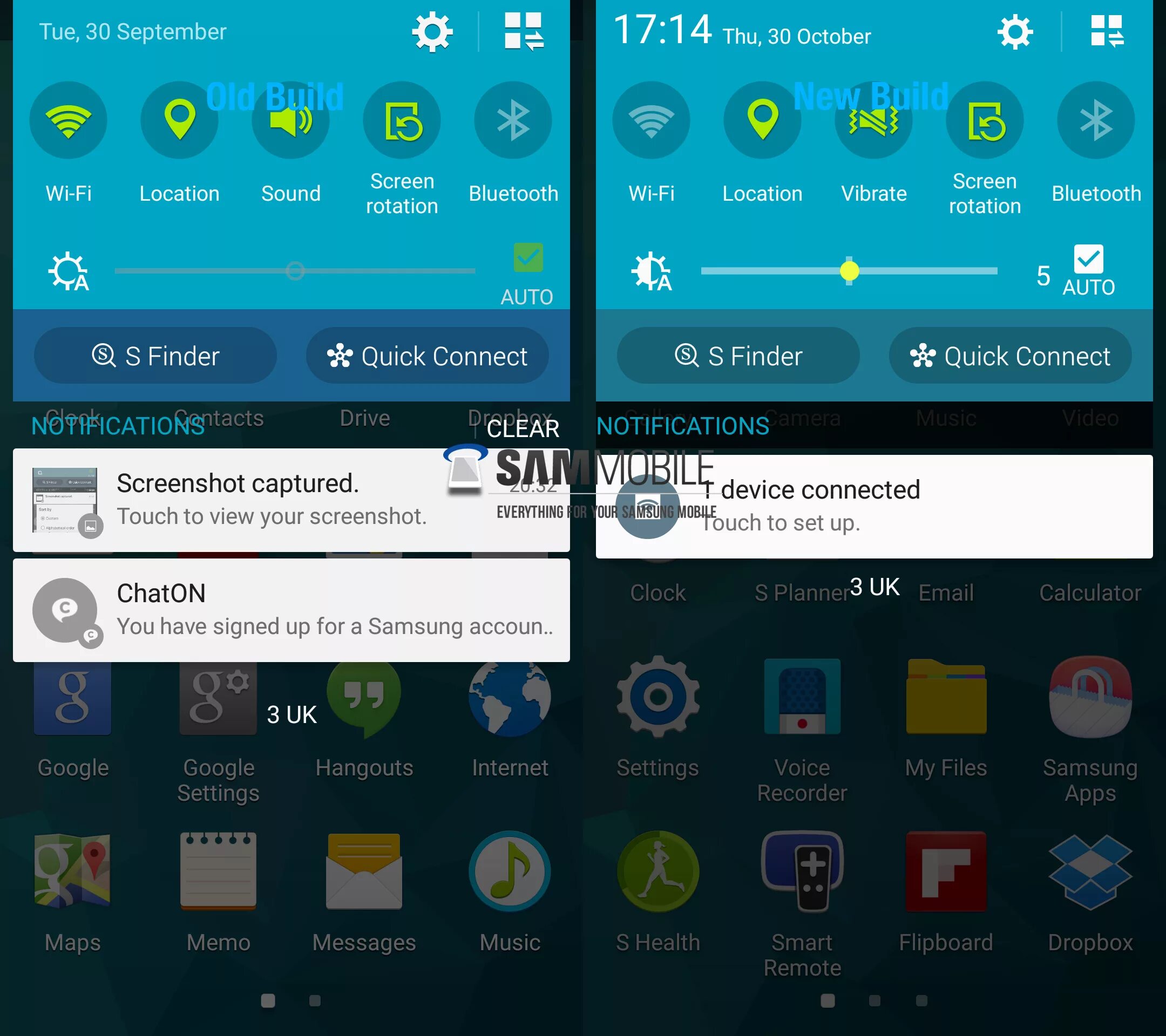Viewport: 1166px width, 1036px height.
Task: Open ChatON notification on old build
Action: (291, 608)
